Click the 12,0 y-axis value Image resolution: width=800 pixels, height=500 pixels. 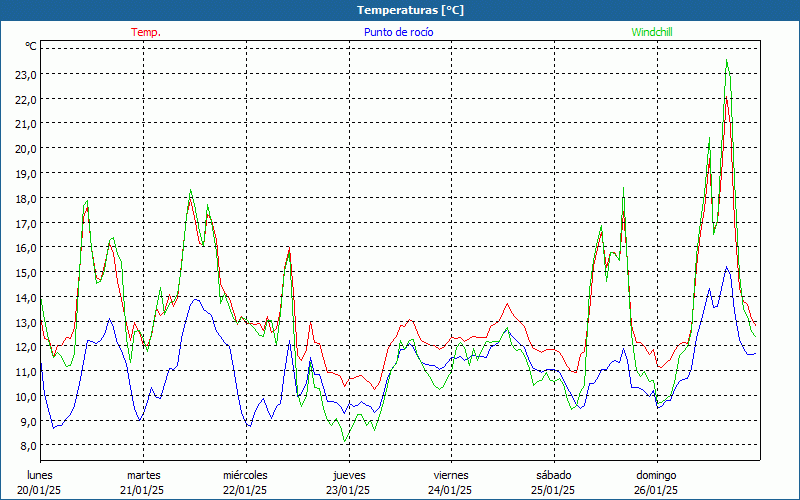click(26, 347)
